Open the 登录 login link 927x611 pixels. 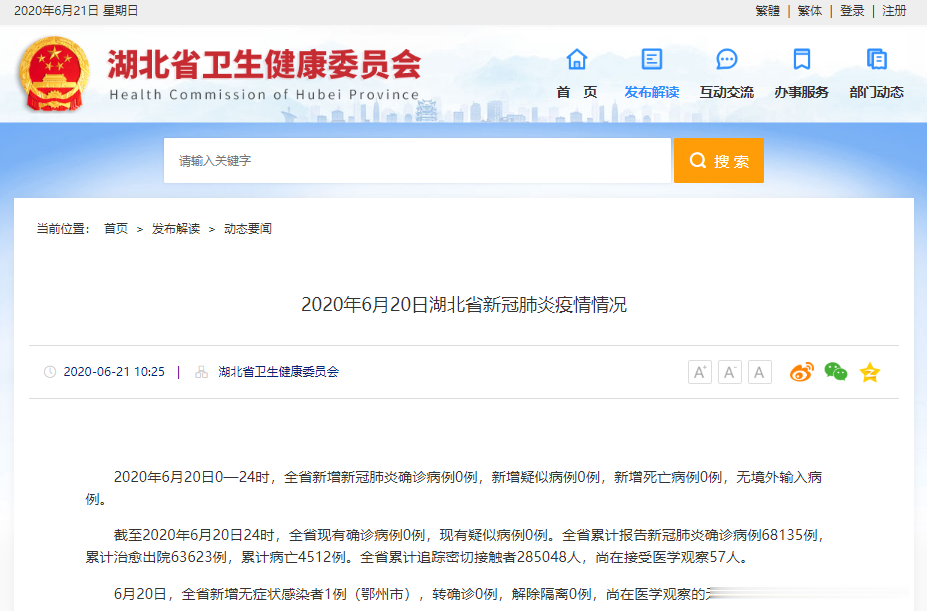(852, 10)
